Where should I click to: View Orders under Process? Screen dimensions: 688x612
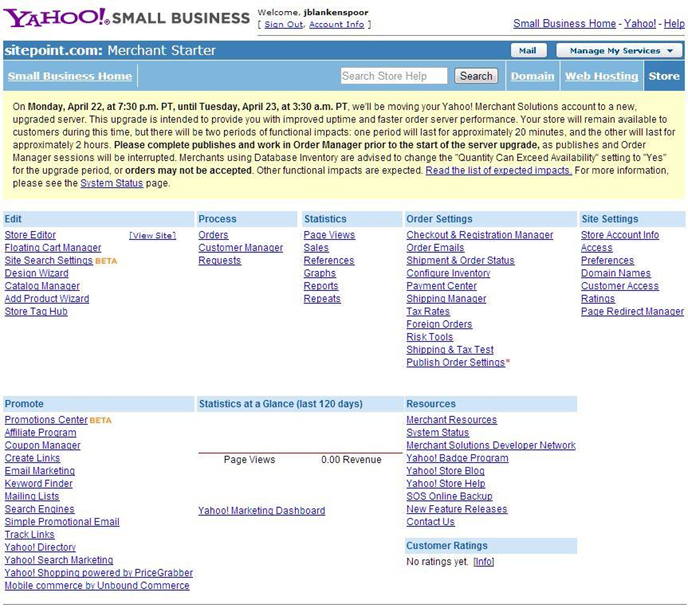[x=213, y=235]
